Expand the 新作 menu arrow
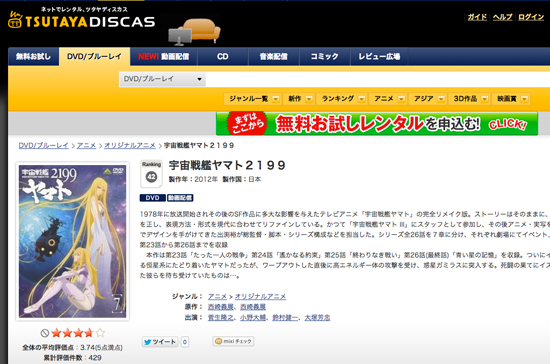 [309, 99]
